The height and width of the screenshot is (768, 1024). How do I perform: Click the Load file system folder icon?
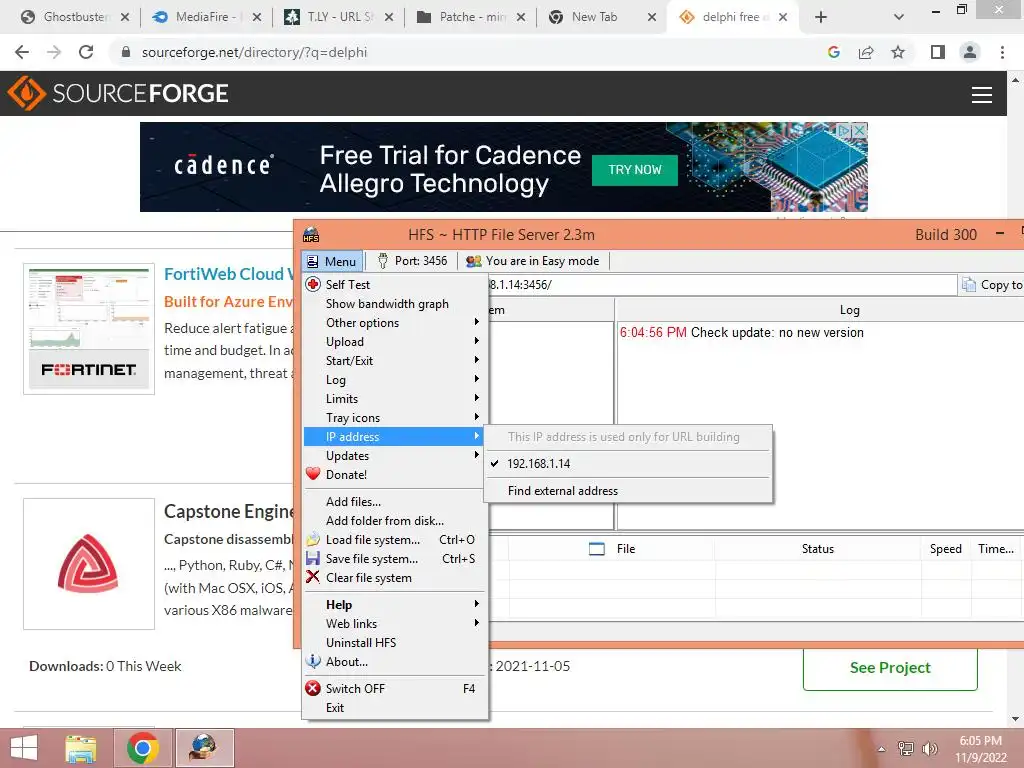(x=313, y=539)
